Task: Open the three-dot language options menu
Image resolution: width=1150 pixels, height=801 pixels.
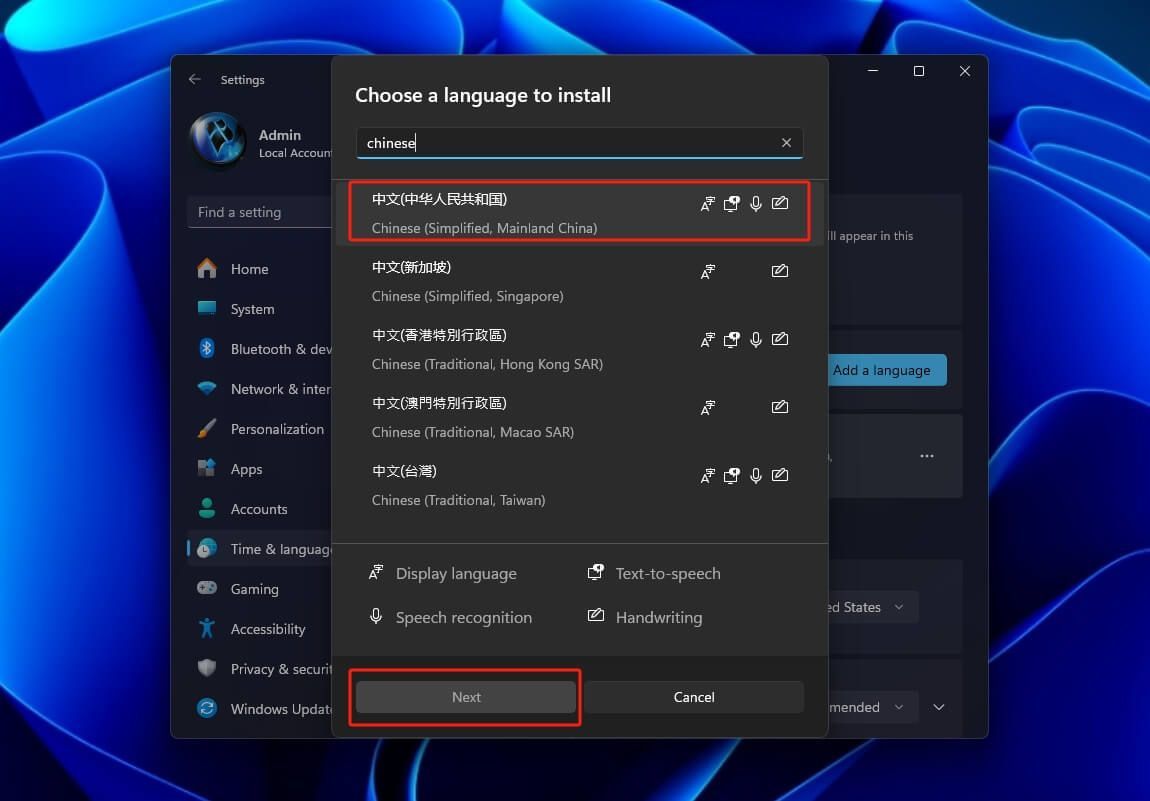Action: pyautogui.click(x=927, y=456)
